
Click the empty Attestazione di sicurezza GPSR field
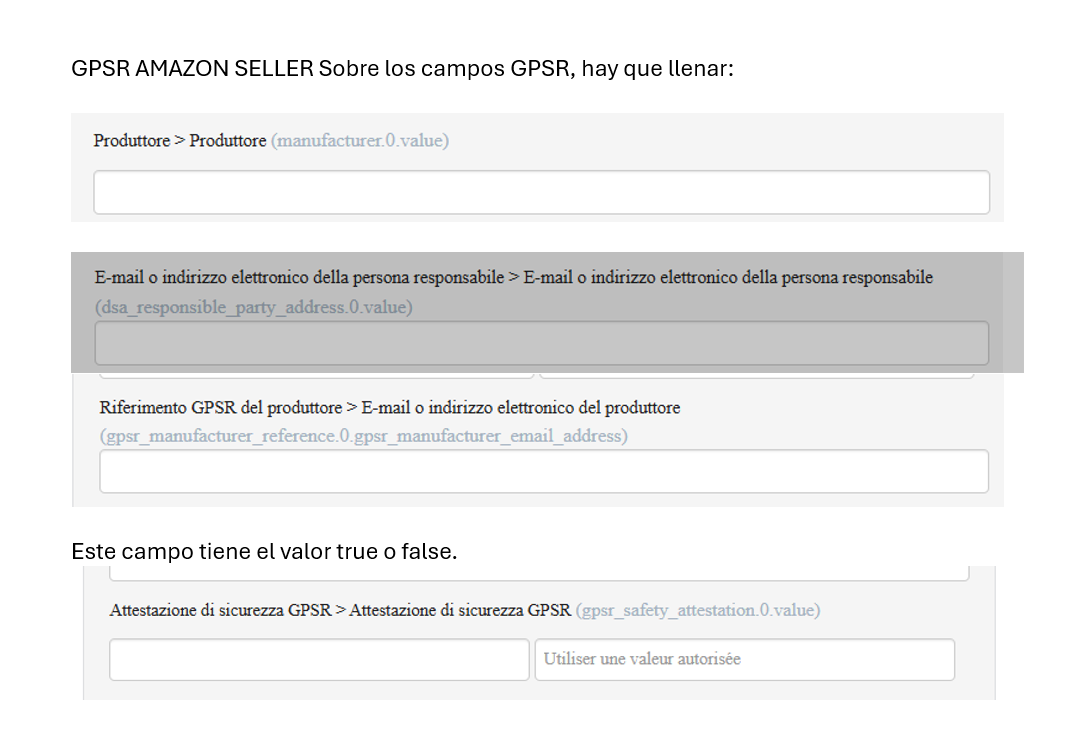tap(319, 659)
